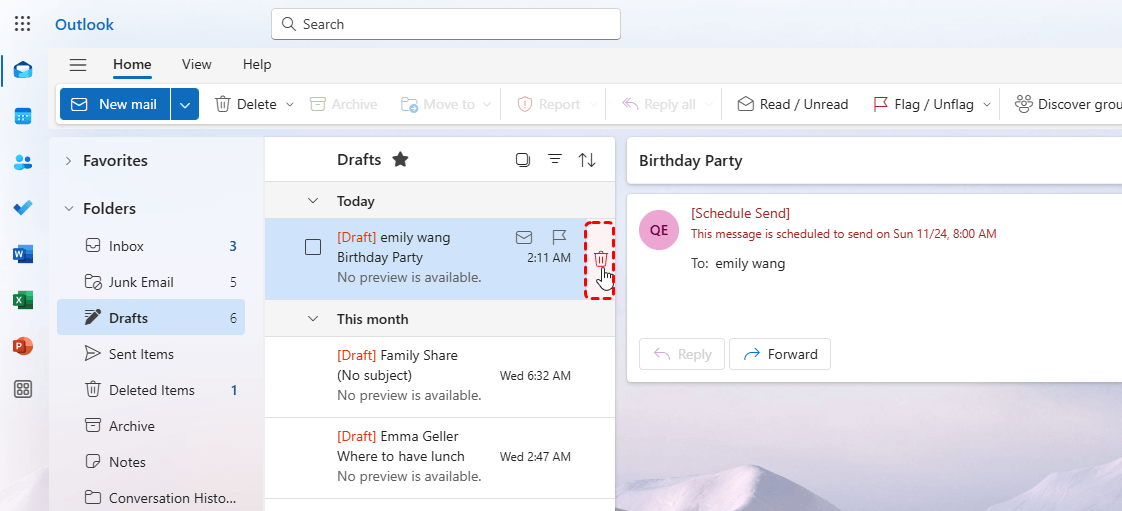The width and height of the screenshot is (1122, 511).
Task: Expand the Favorites section
Action: (x=69, y=161)
